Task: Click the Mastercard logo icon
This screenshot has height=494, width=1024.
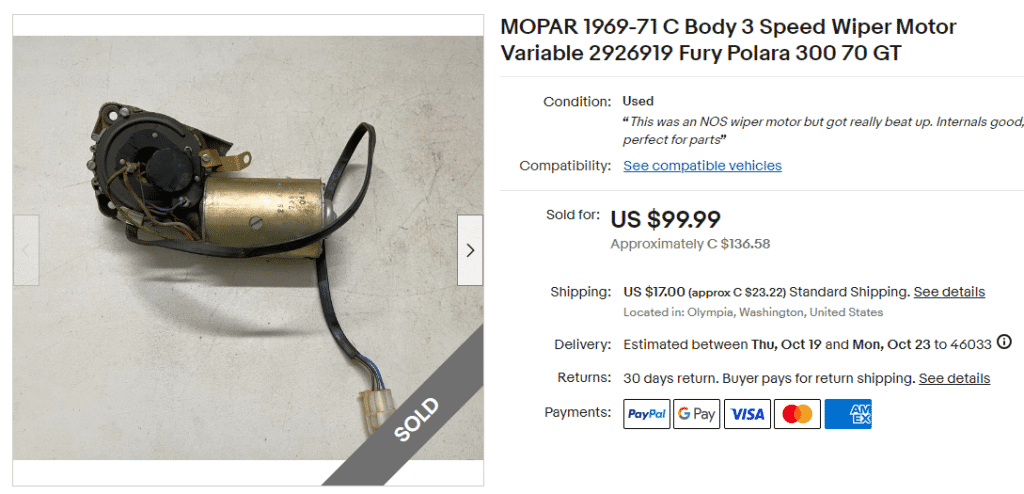Action: (797, 414)
